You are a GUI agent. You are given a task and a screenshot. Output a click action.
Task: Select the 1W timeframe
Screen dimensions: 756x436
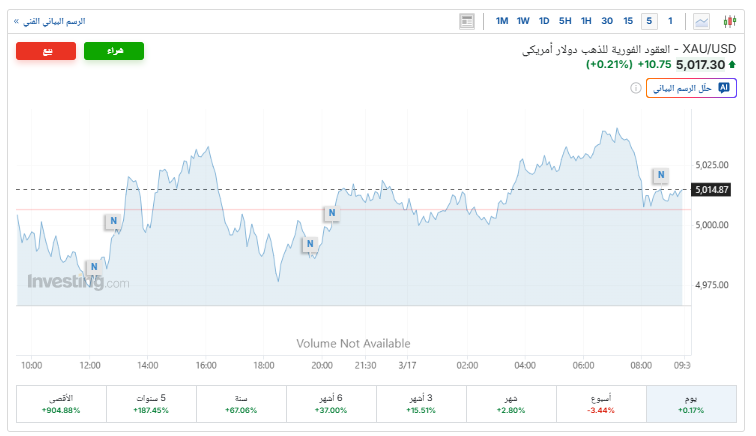[x=523, y=21]
